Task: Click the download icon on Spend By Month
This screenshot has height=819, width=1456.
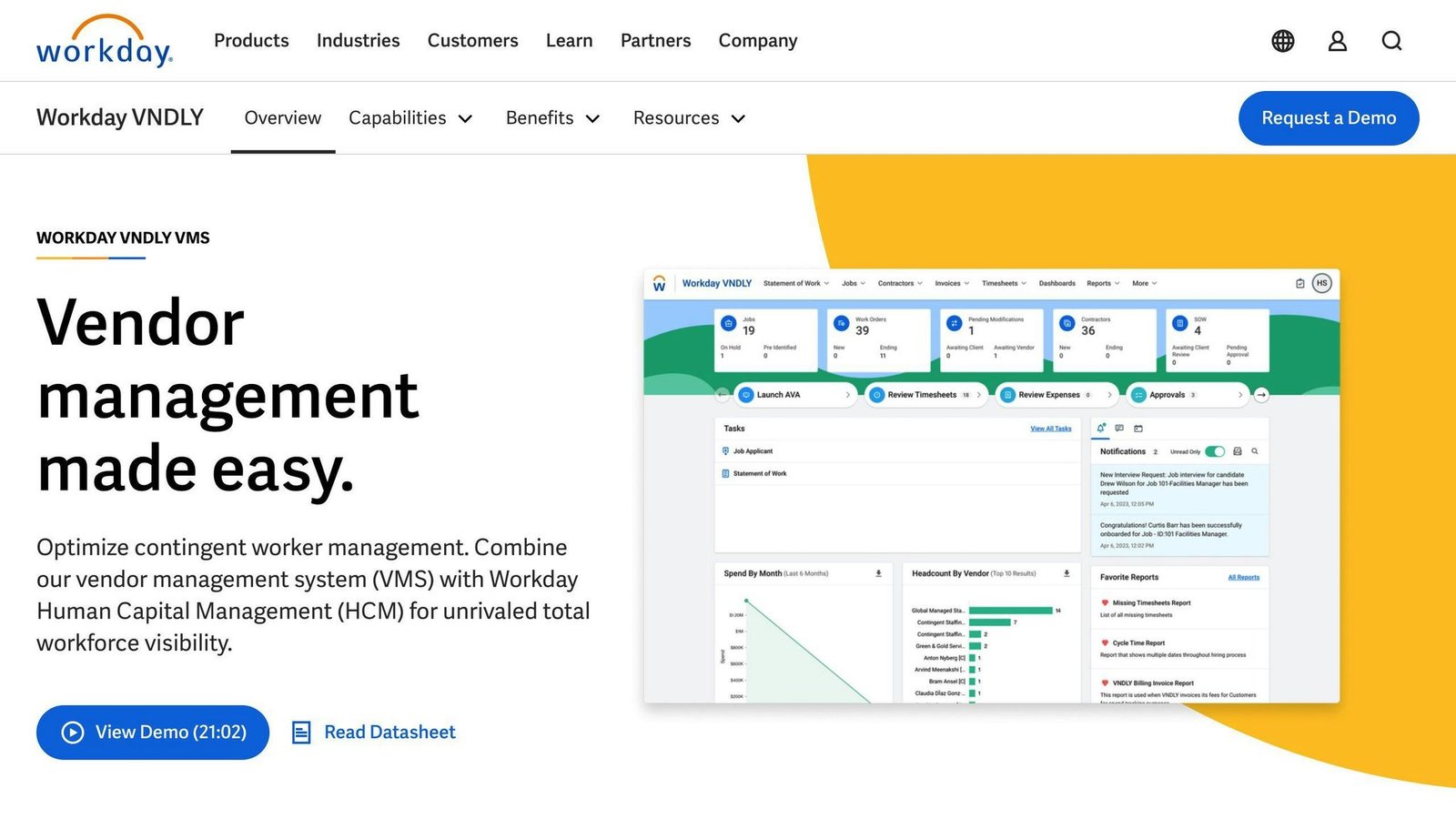Action: pos(878,573)
